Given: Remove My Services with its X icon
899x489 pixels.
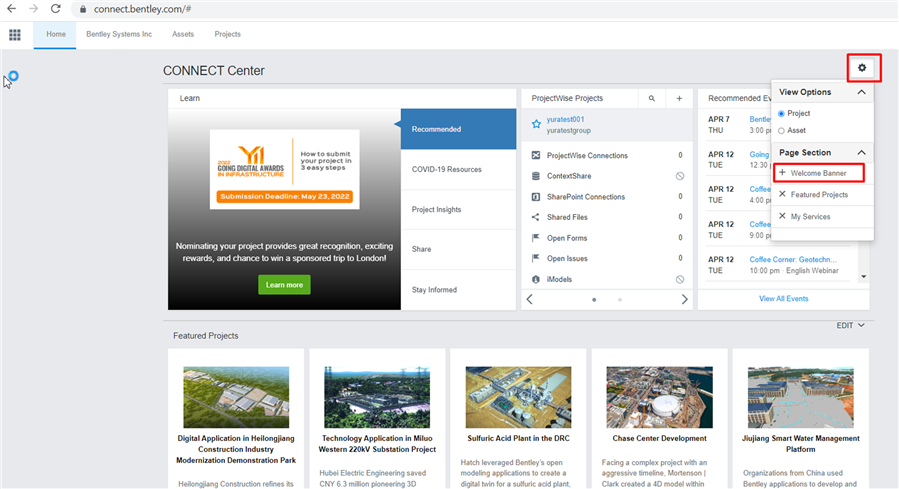Looking at the screenshot, I should [782, 216].
